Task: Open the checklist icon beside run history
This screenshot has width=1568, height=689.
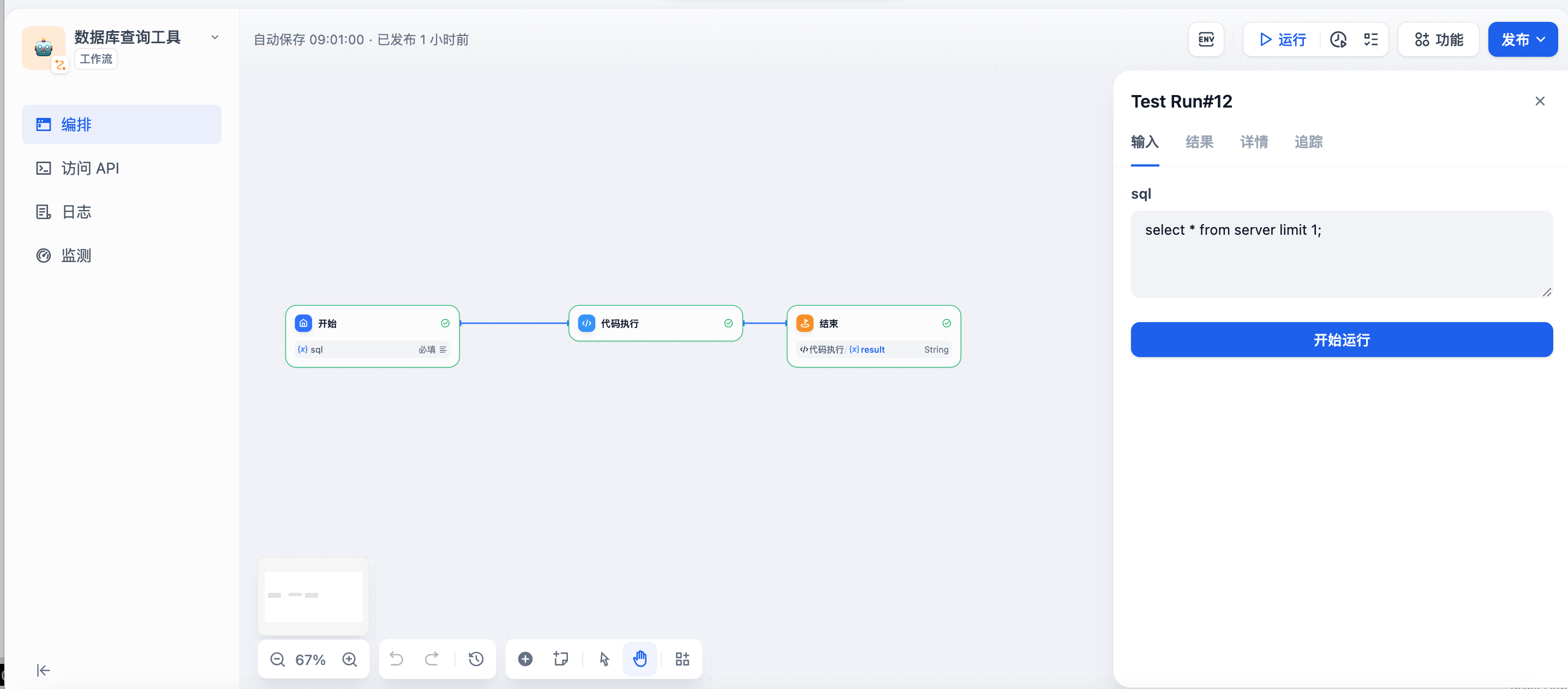Action: tap(1371, 40)
